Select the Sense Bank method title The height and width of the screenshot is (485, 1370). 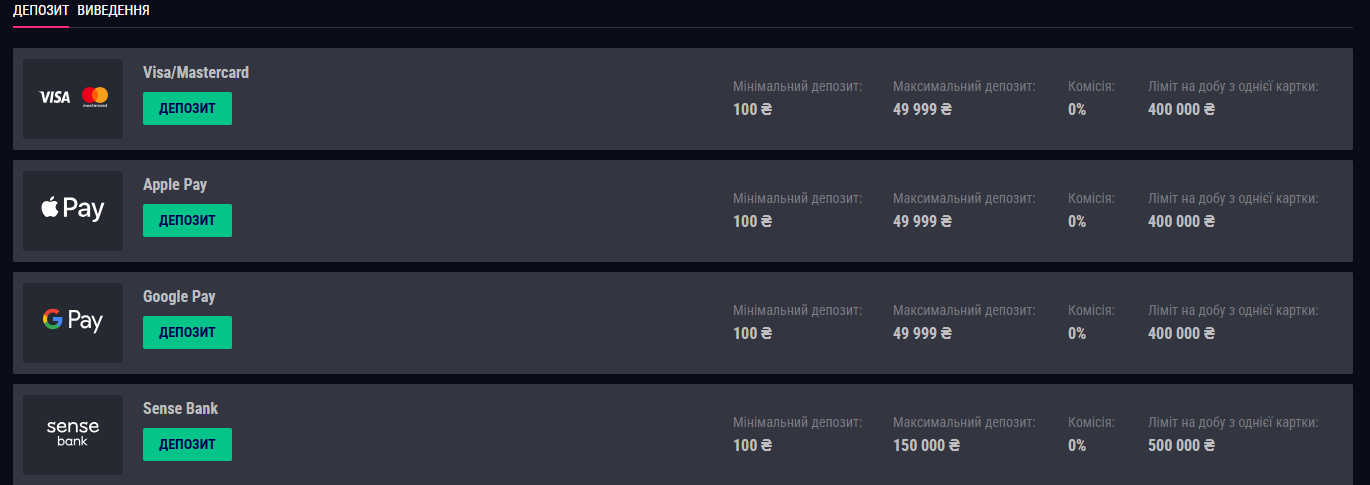180,409
